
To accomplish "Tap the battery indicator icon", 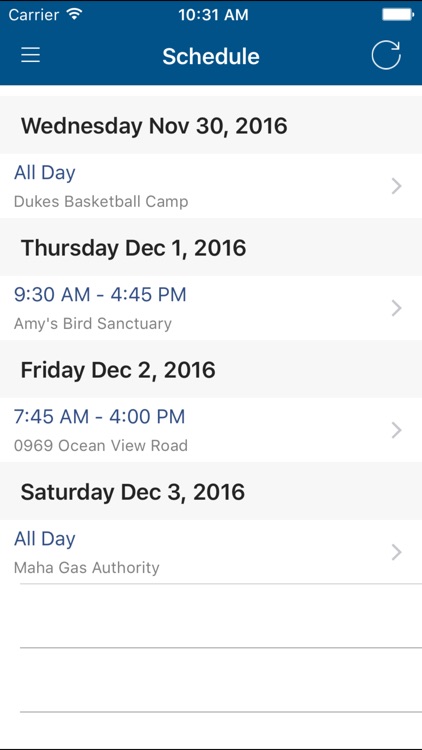I will pos(398,15).
